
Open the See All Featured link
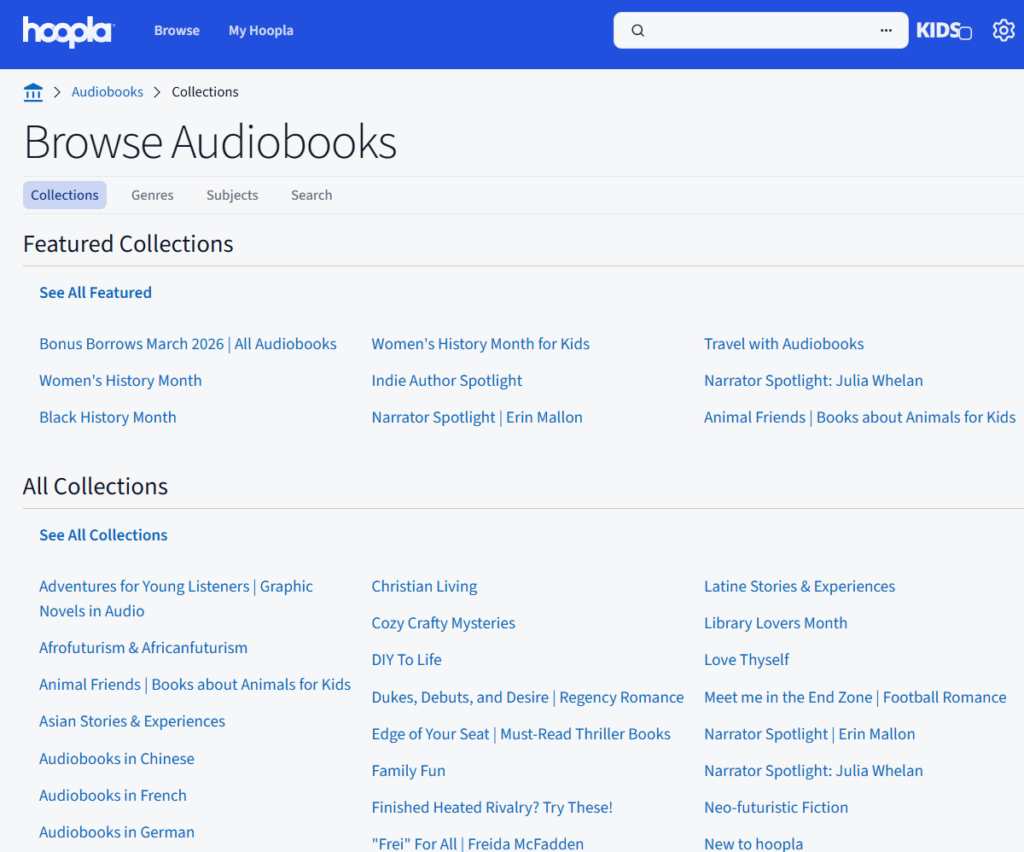click(x=95, y=292)
